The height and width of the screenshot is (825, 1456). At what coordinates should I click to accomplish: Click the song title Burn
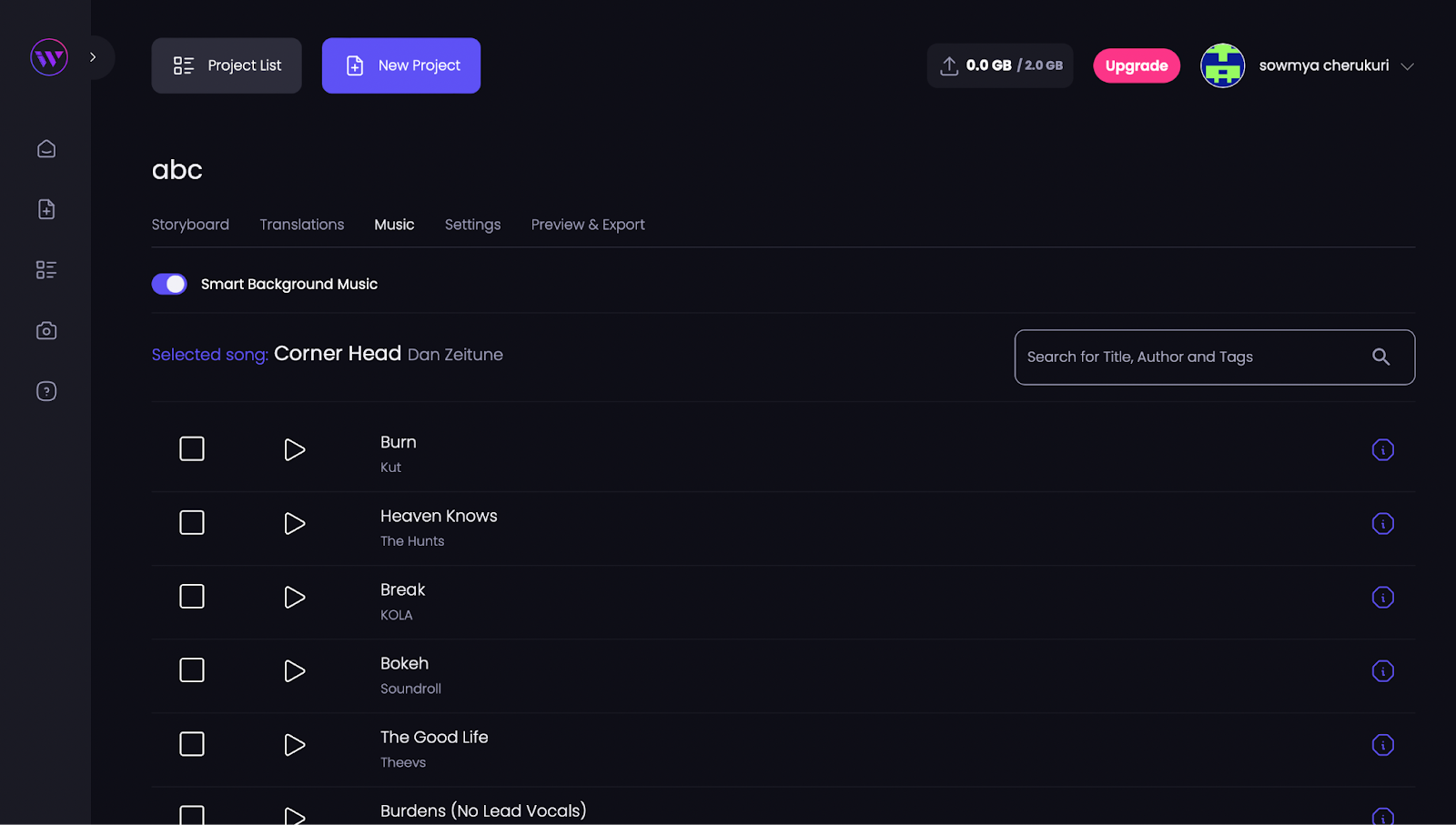399,442
